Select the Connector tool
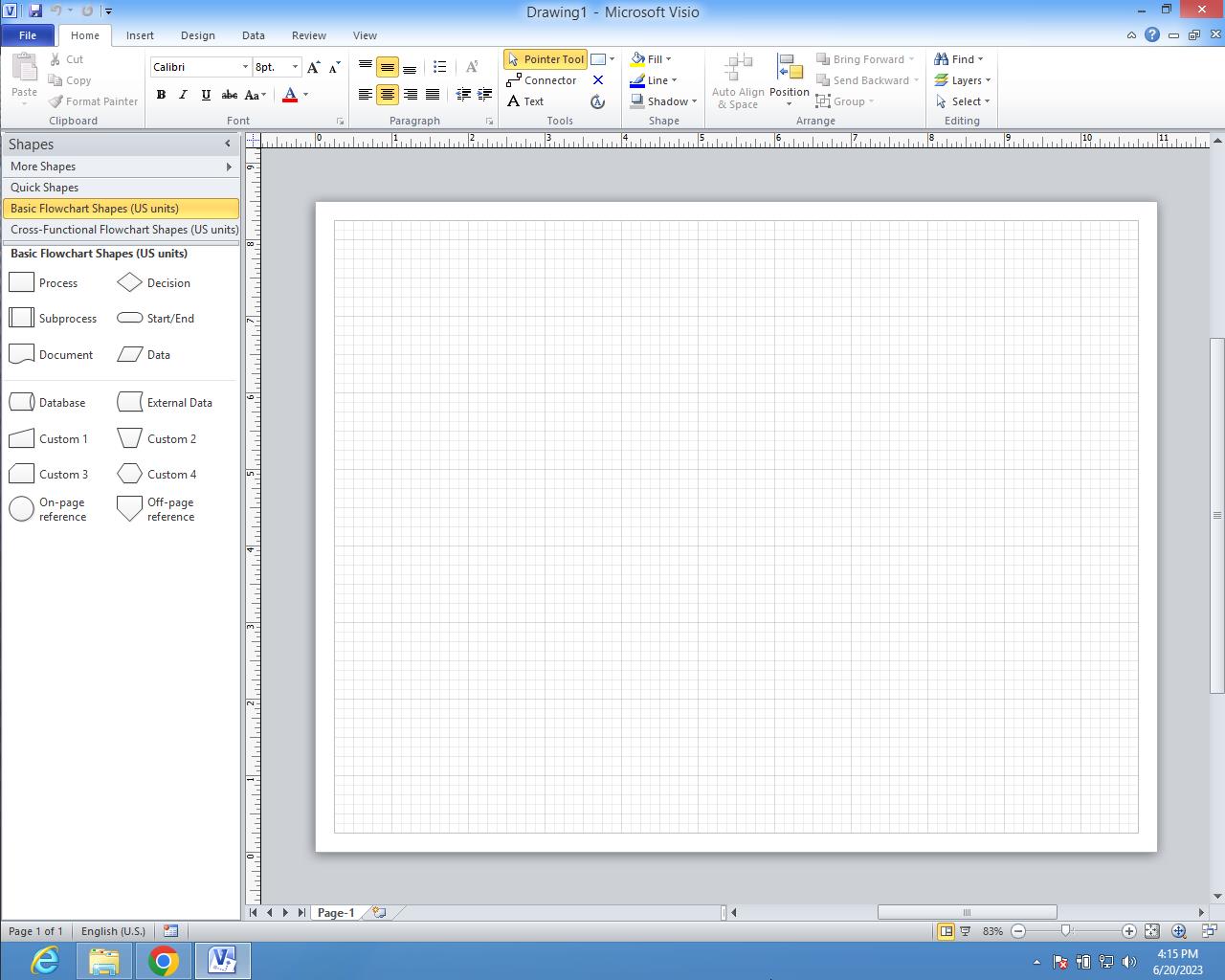Screen dimensions: 1225x980 point(542,80)
